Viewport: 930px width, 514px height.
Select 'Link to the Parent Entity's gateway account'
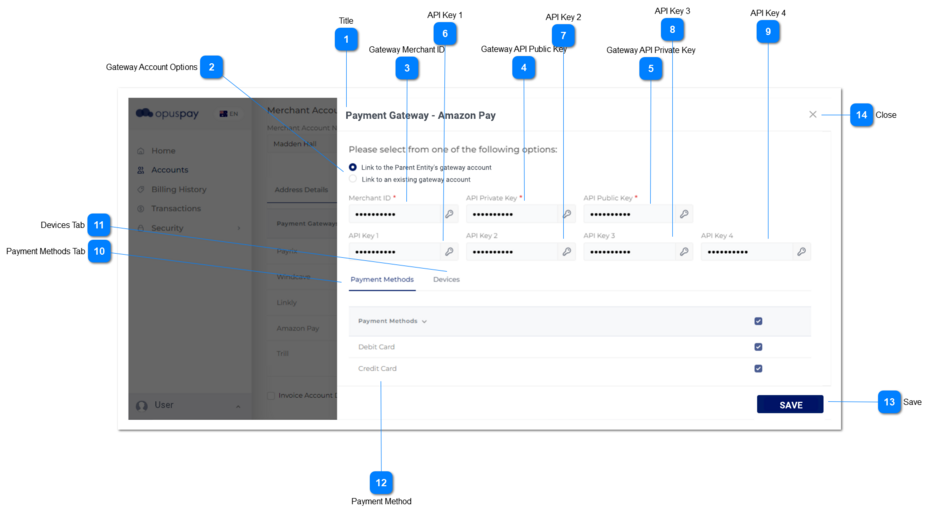353,167
